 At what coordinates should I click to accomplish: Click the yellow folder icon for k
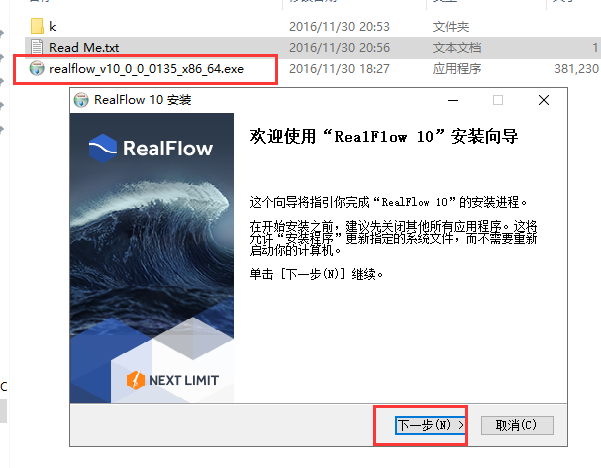(37, 26)
